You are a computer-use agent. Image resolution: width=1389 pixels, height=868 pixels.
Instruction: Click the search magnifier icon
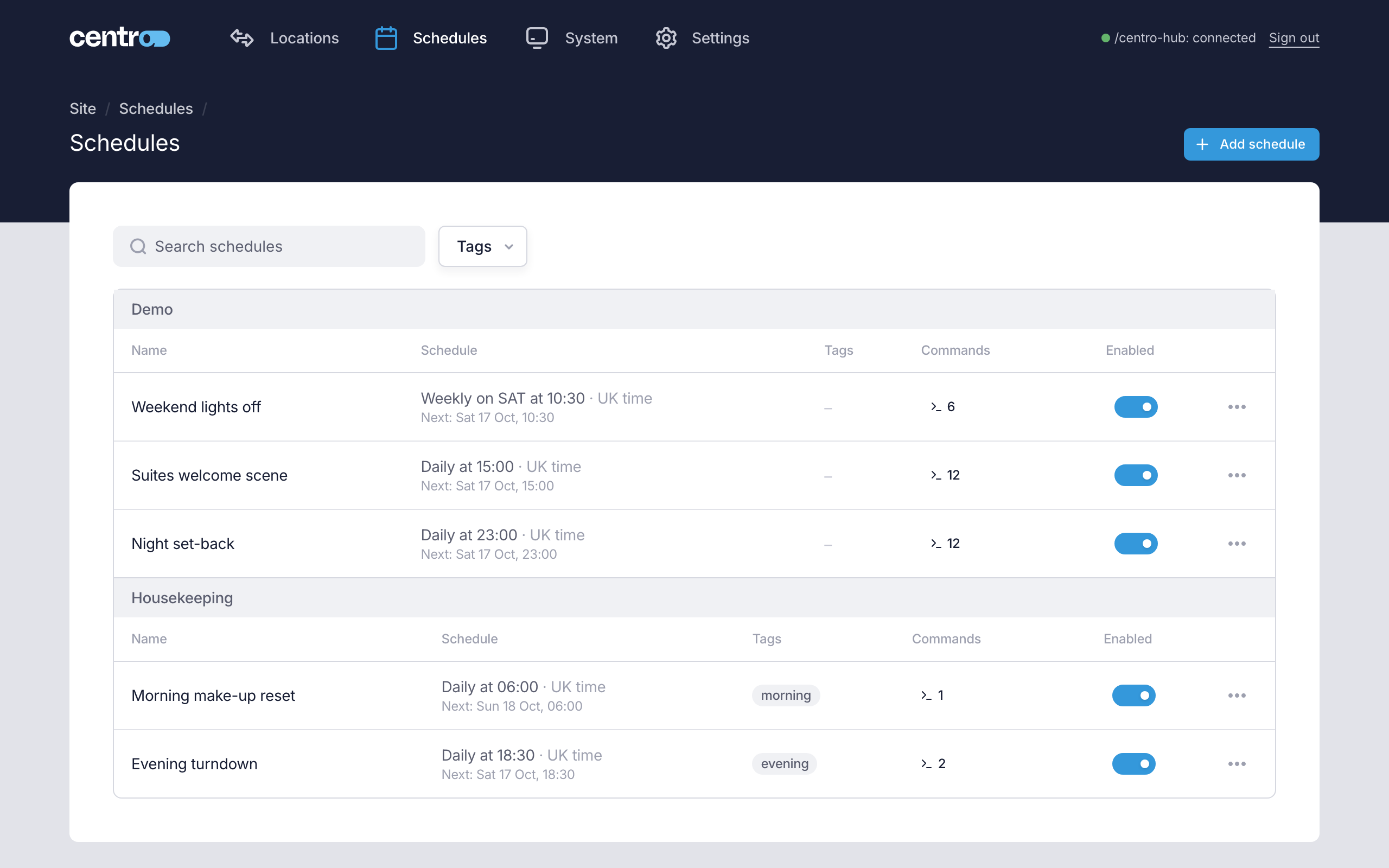[138, 246]
